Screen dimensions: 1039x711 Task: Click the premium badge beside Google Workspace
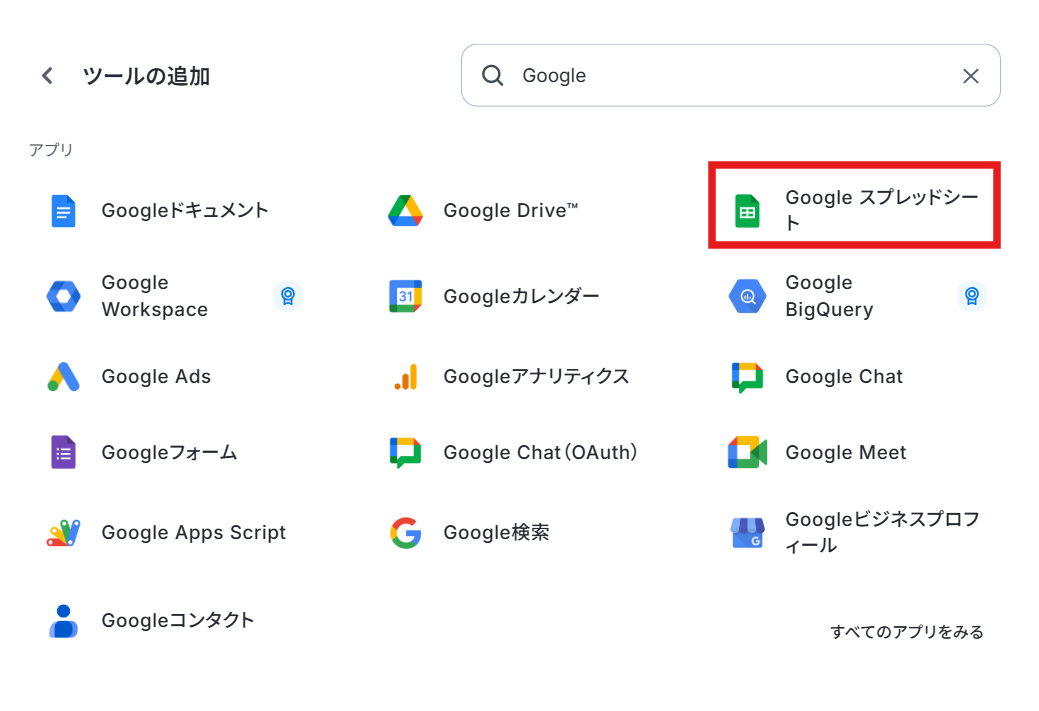[288, 296]
